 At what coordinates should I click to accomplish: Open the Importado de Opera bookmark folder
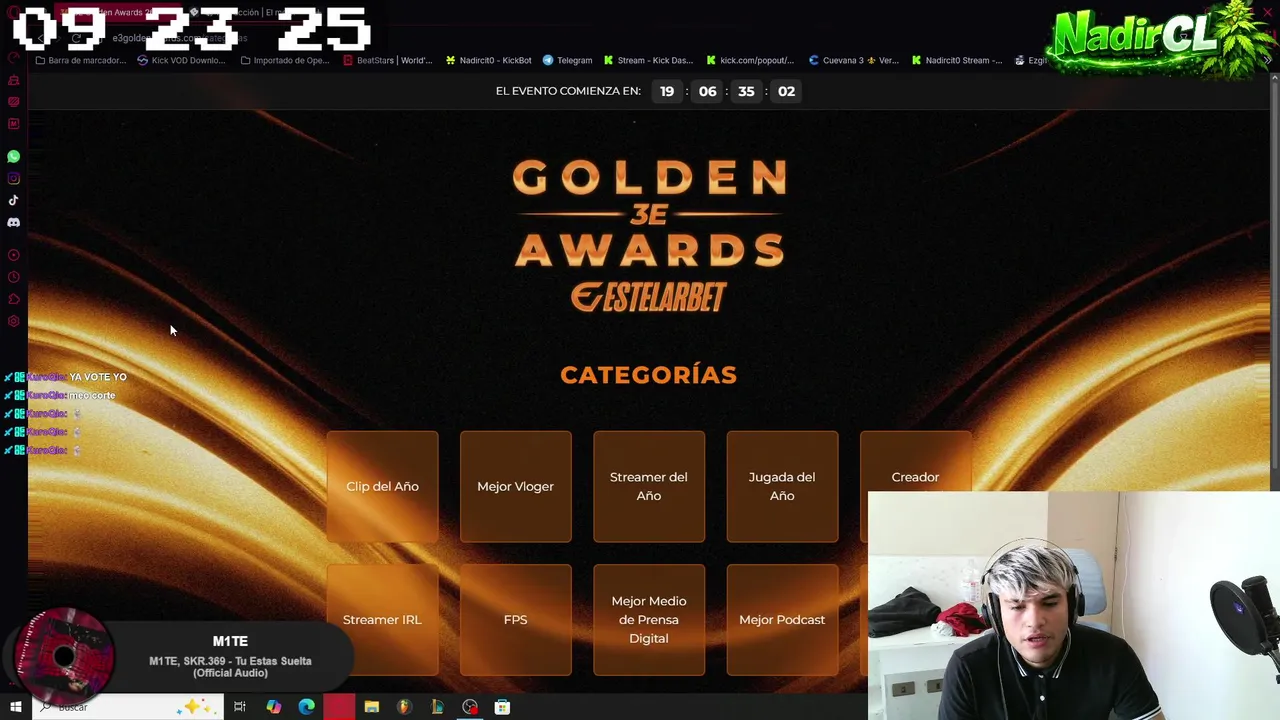tap(285, 60)
